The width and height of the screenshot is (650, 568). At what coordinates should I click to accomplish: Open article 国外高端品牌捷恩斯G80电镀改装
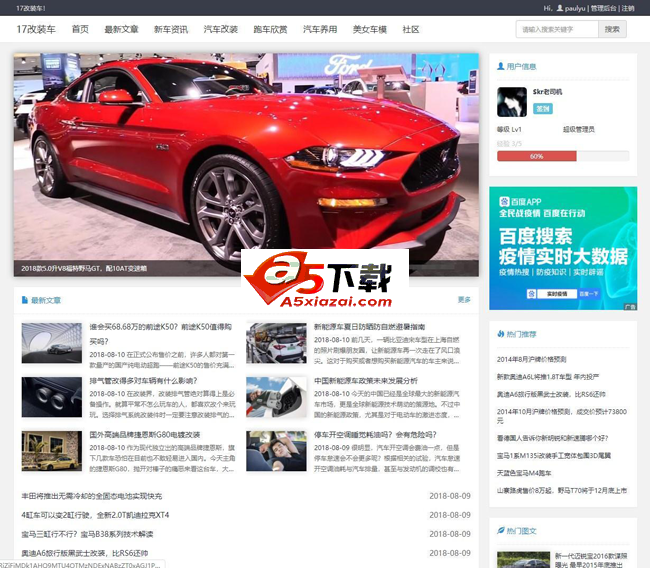pyautogui.click(x=145, y=434)
